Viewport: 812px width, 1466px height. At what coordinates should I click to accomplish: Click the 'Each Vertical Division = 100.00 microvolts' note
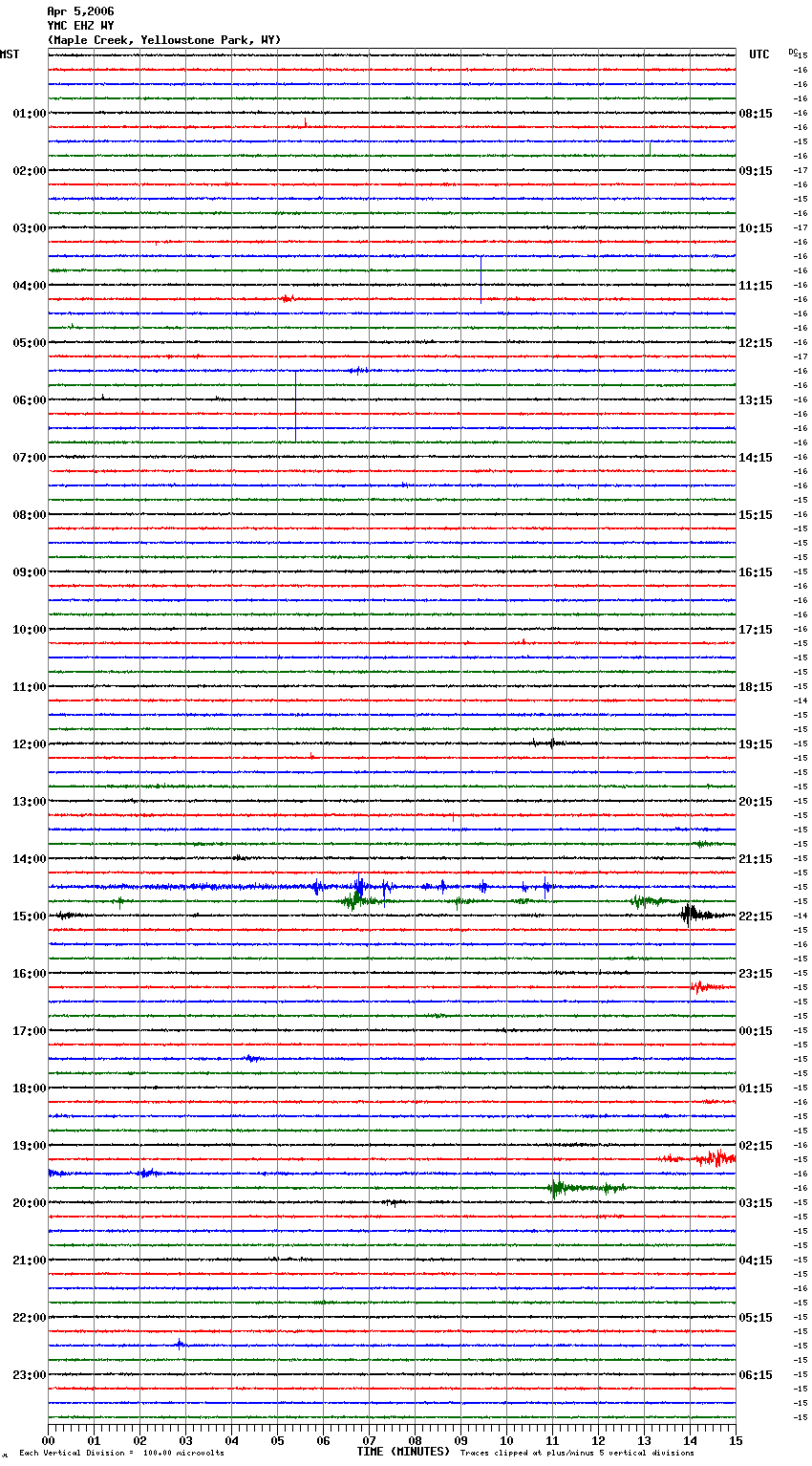click(x=121, y=1454)
